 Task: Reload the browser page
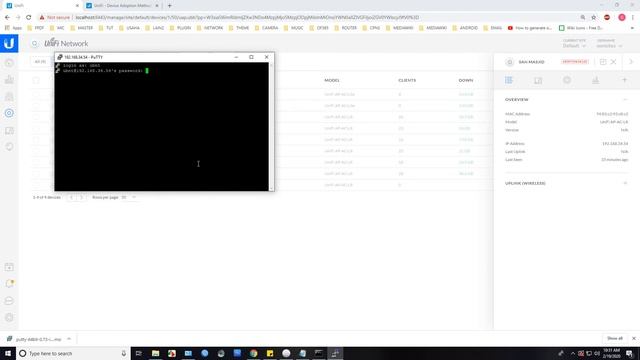(x=29, y=18)
